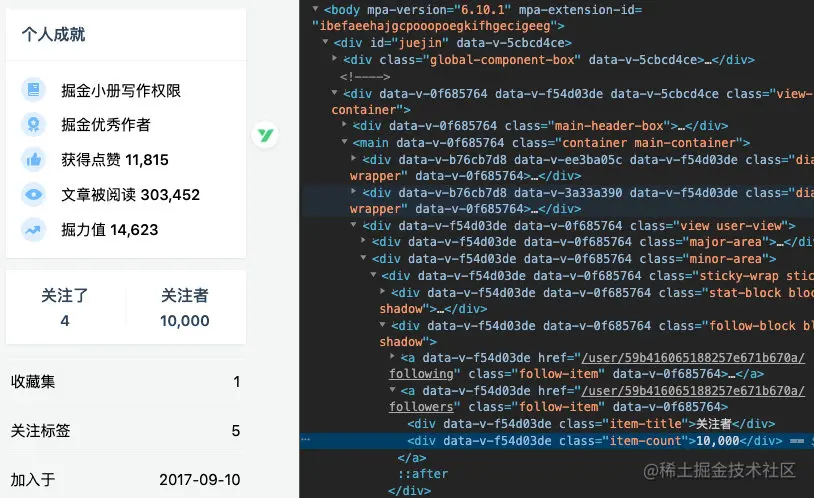Open the 关注者 10,000 followers link
Image resolution: width=814 pixels, height=498 pixels.
[x=185, y=307]
